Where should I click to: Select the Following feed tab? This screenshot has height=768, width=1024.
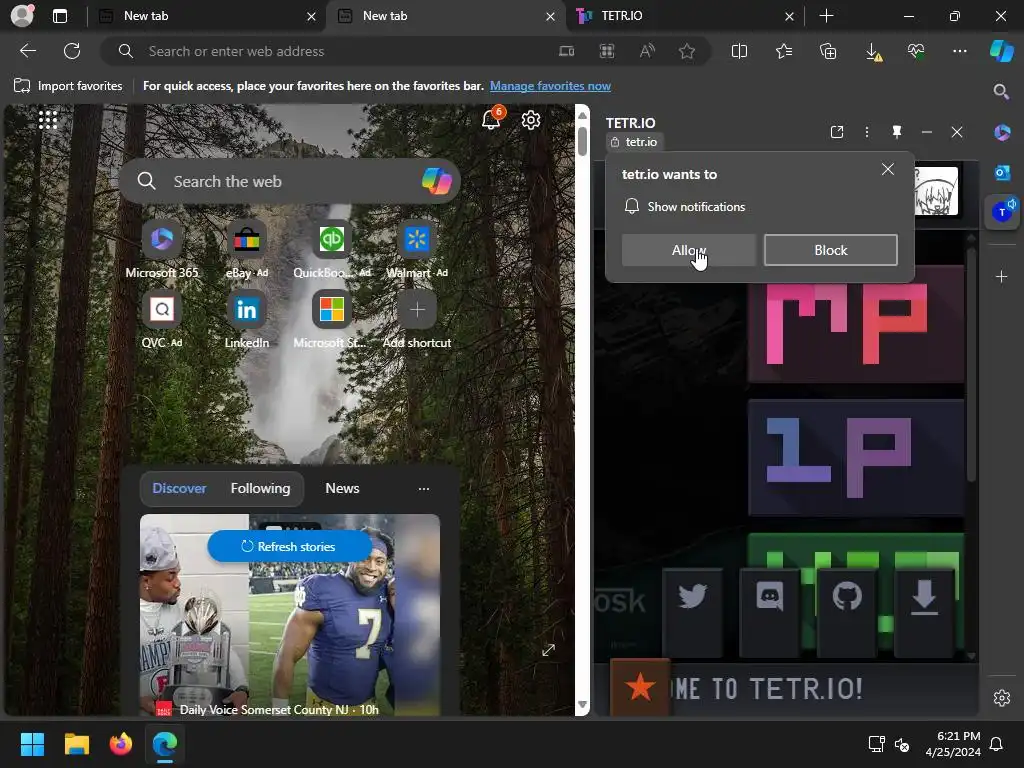click(x=260, y=488)
